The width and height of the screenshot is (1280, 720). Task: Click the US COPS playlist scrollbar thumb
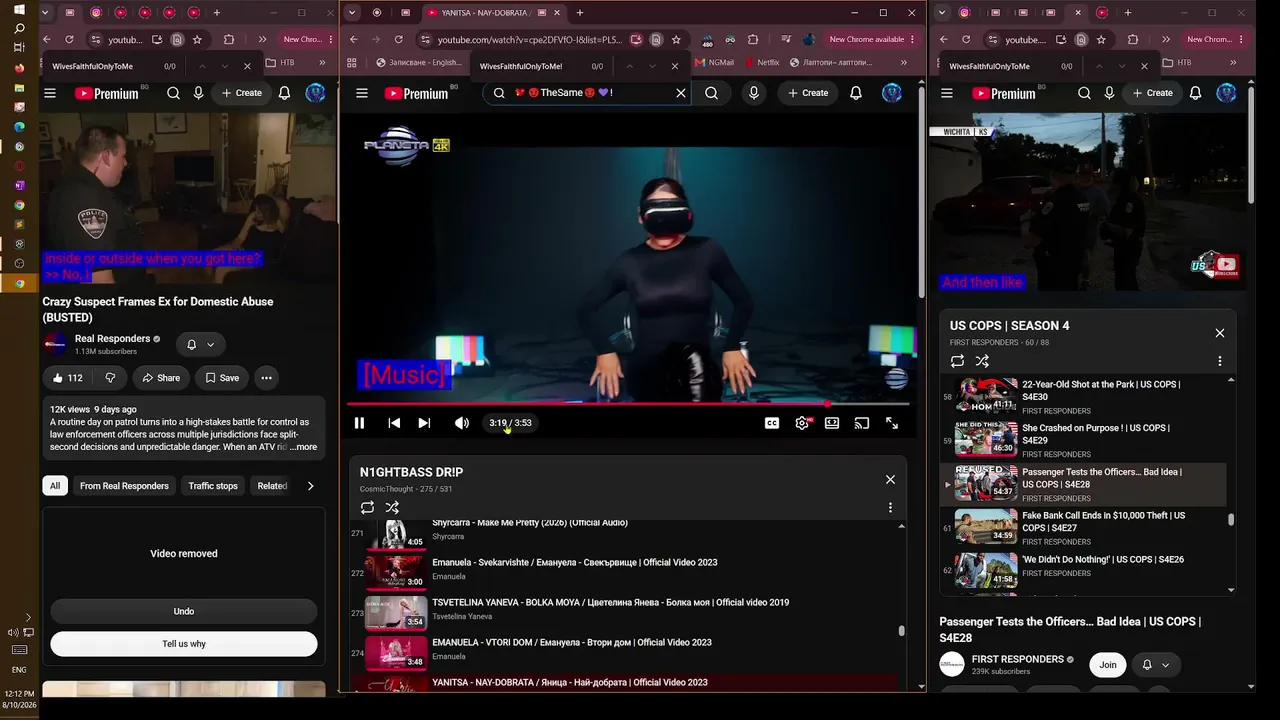click(x=1231, y=520)
